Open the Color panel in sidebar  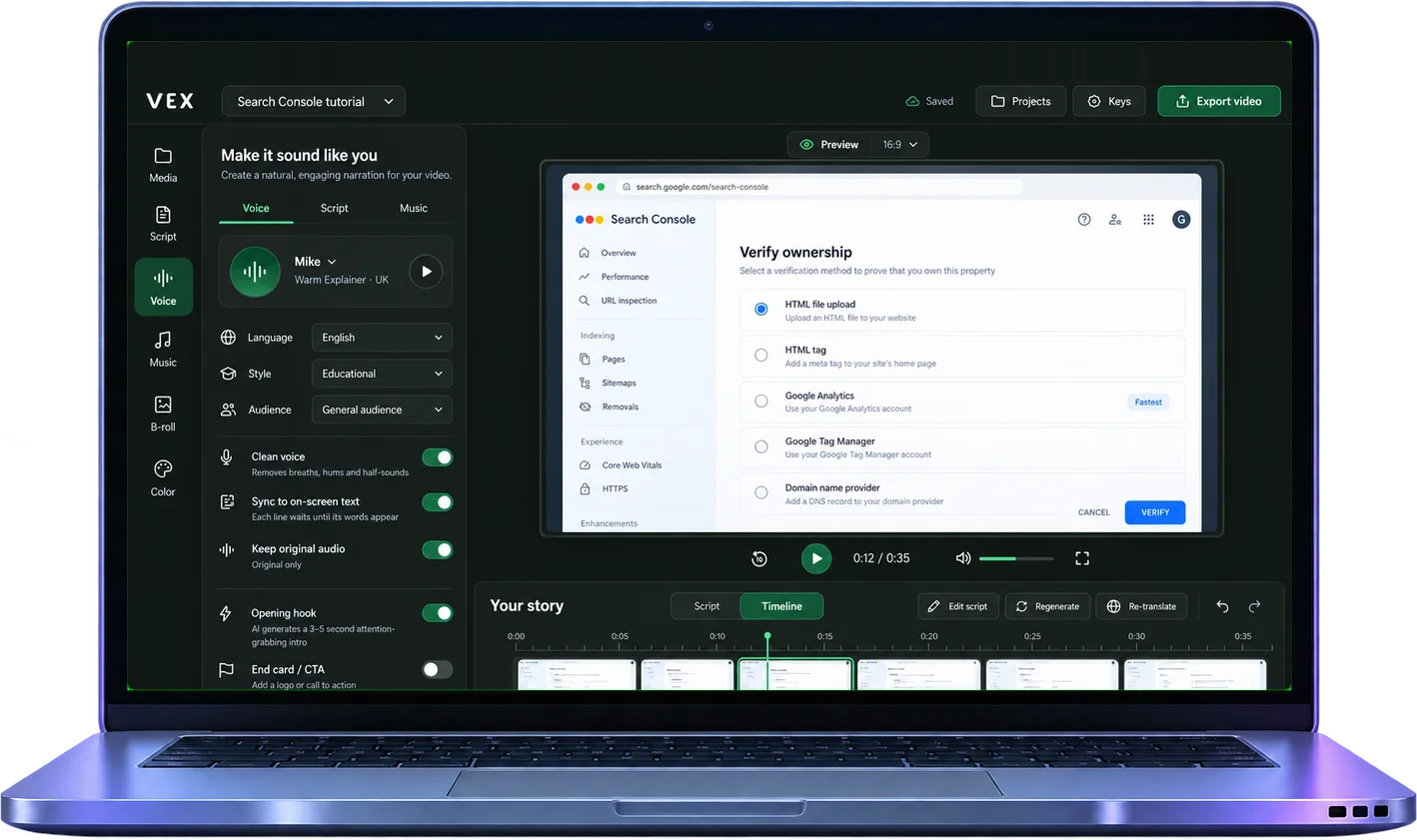tap(163, 477)
